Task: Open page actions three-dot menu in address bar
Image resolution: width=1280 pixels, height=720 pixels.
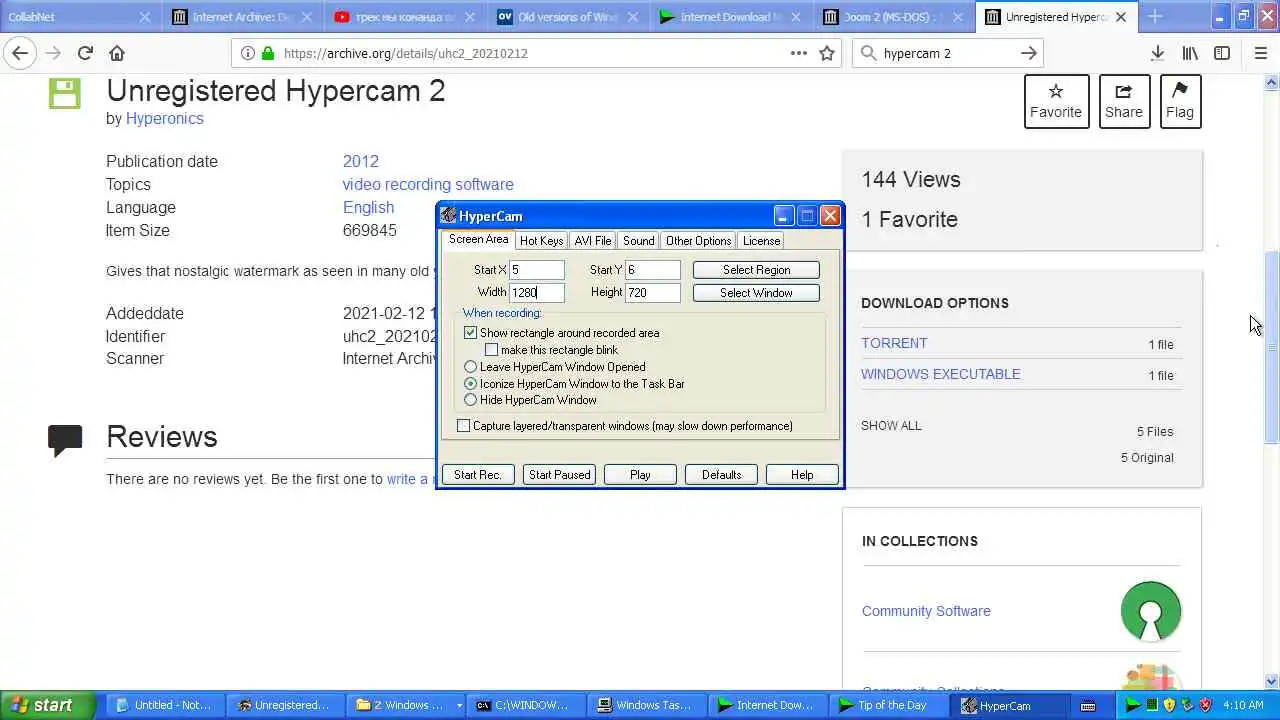Action: (x=799, y=53)
